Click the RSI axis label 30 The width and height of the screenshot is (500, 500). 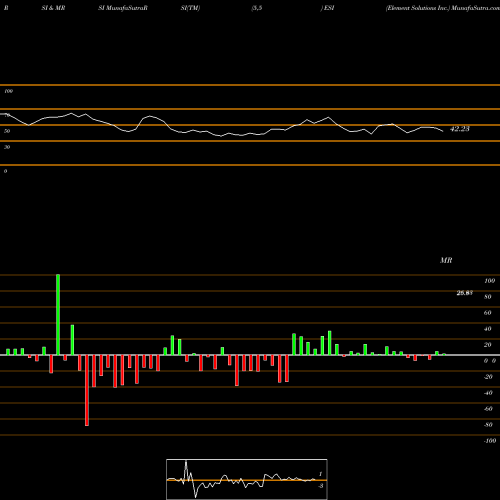click(7, 147)
